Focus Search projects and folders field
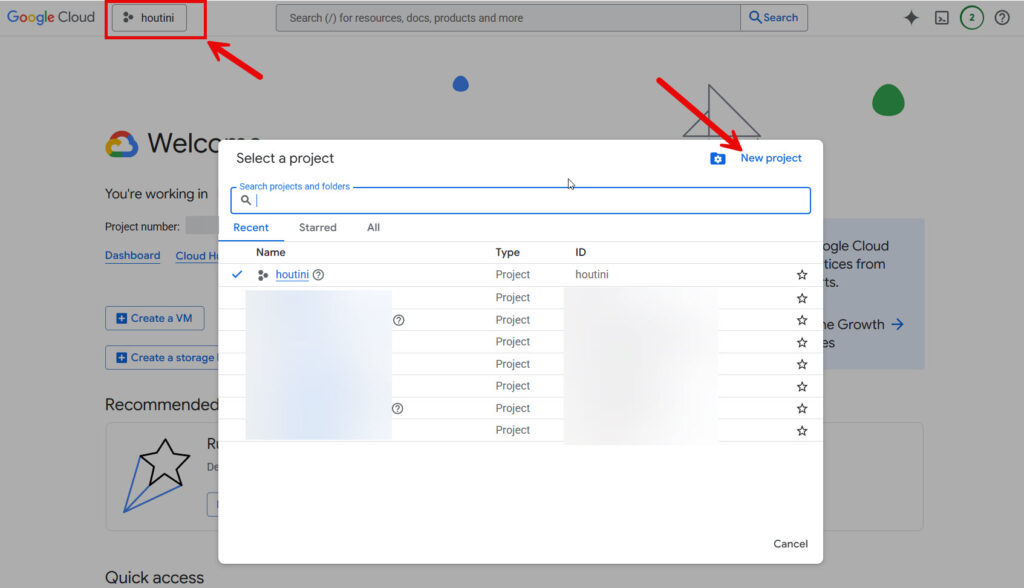 pos(520,201)
